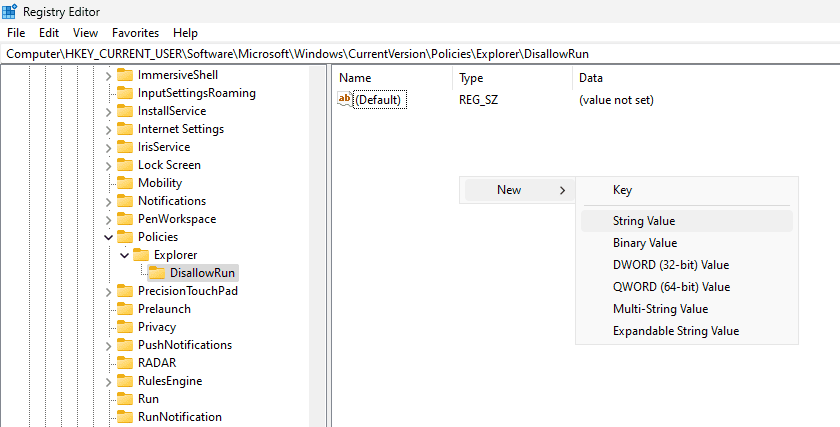Viewport: 840px width, 427px height.
Task: Click the Privacy folder icon
Action: [125, 327]
